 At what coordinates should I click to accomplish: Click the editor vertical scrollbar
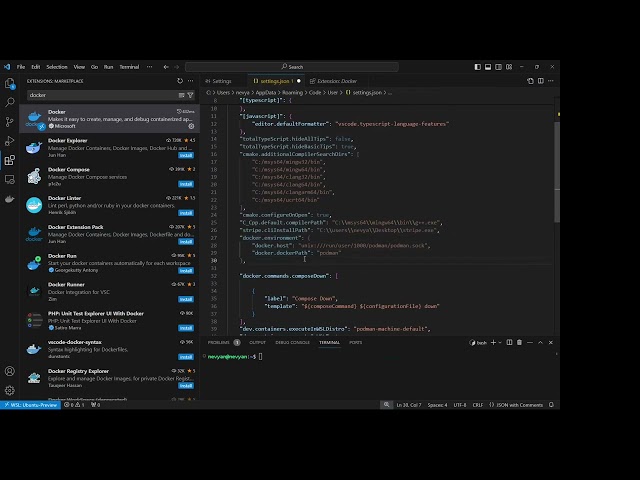pyautogui.click(x=557, y=171)
